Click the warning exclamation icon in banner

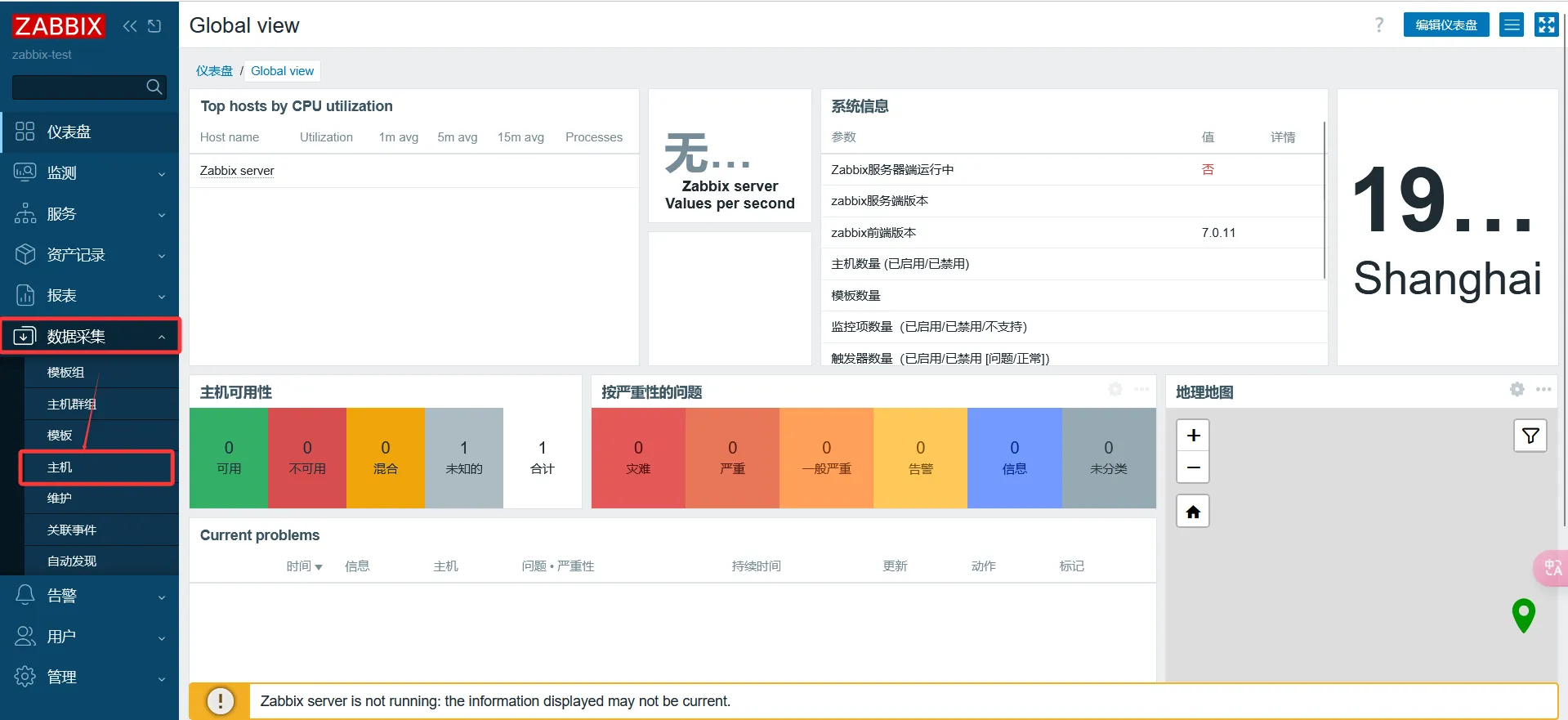(x=221, y=701)
